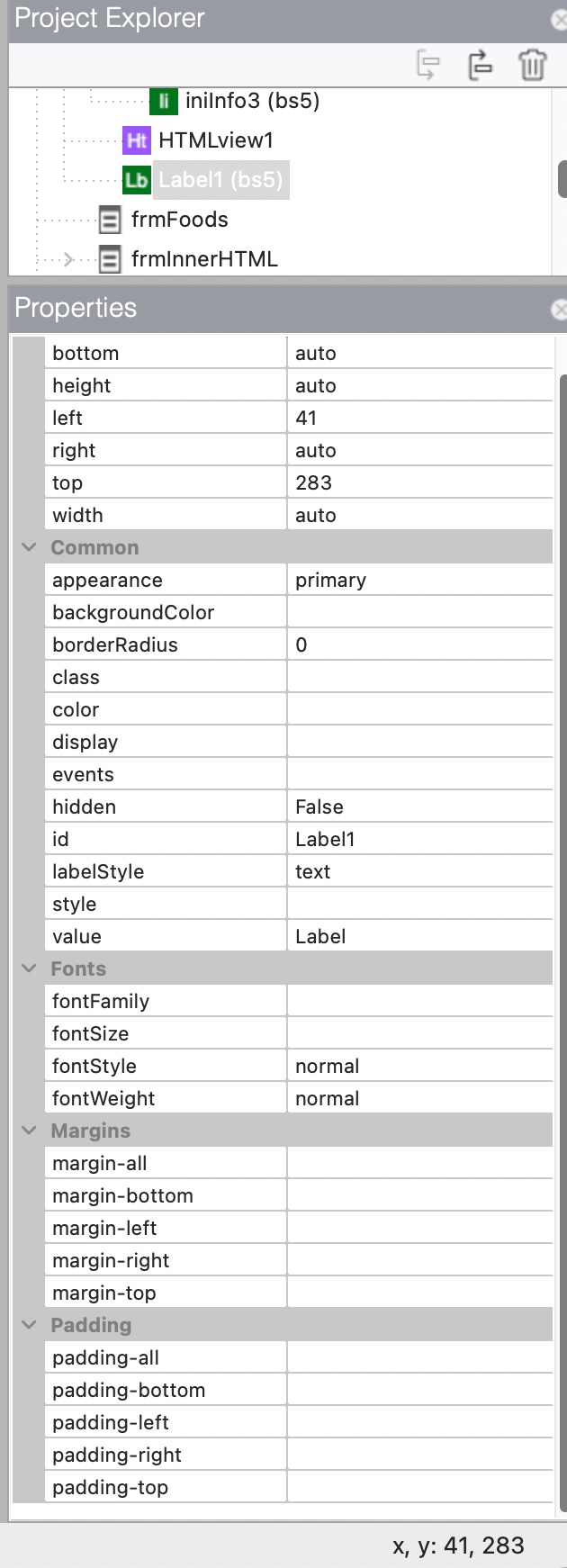Click the frmInnerHTML form icon
Image resolution: width=567 pixels, height=1568 pixels.
pos(110,260)
